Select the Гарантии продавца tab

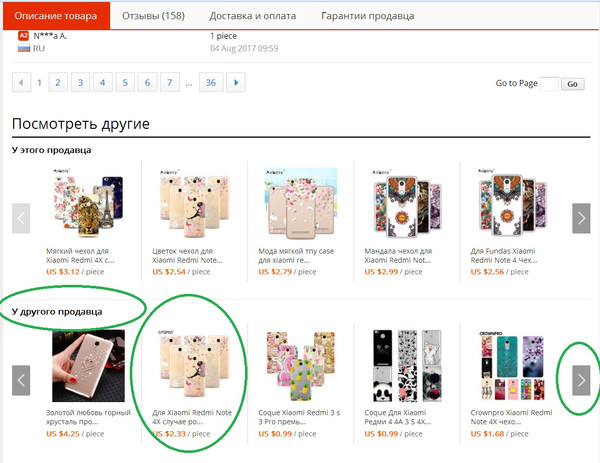pos(367,16)
